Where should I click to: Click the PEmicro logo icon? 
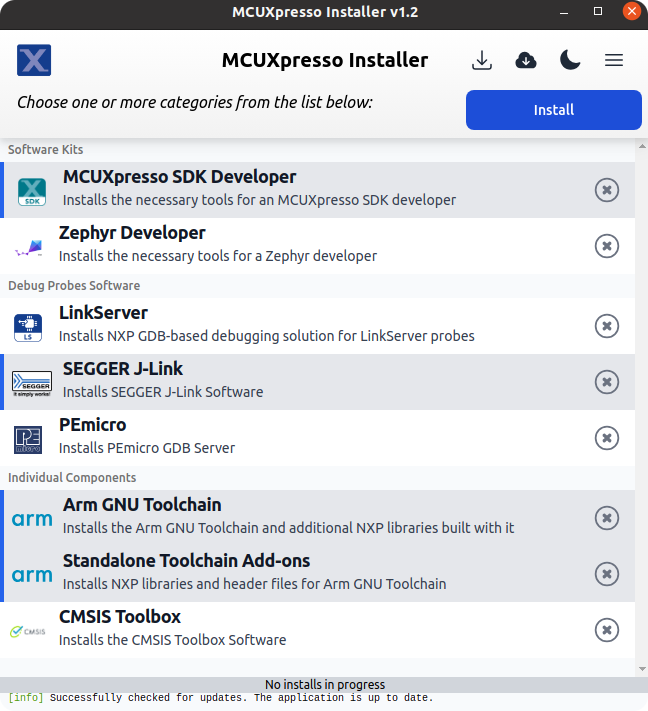[28, 438]
